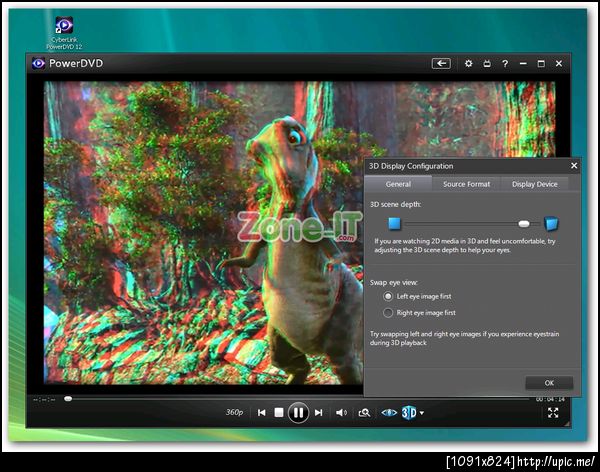Click the playback seek bar handle

[68, 399]
